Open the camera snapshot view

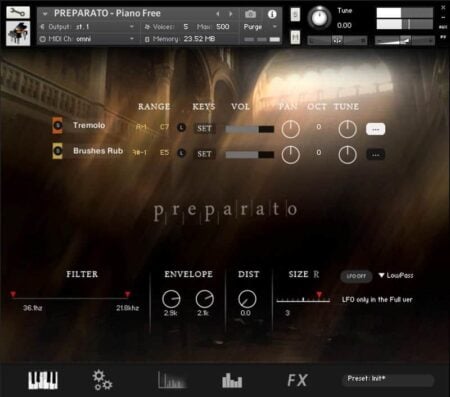(250, 14)
